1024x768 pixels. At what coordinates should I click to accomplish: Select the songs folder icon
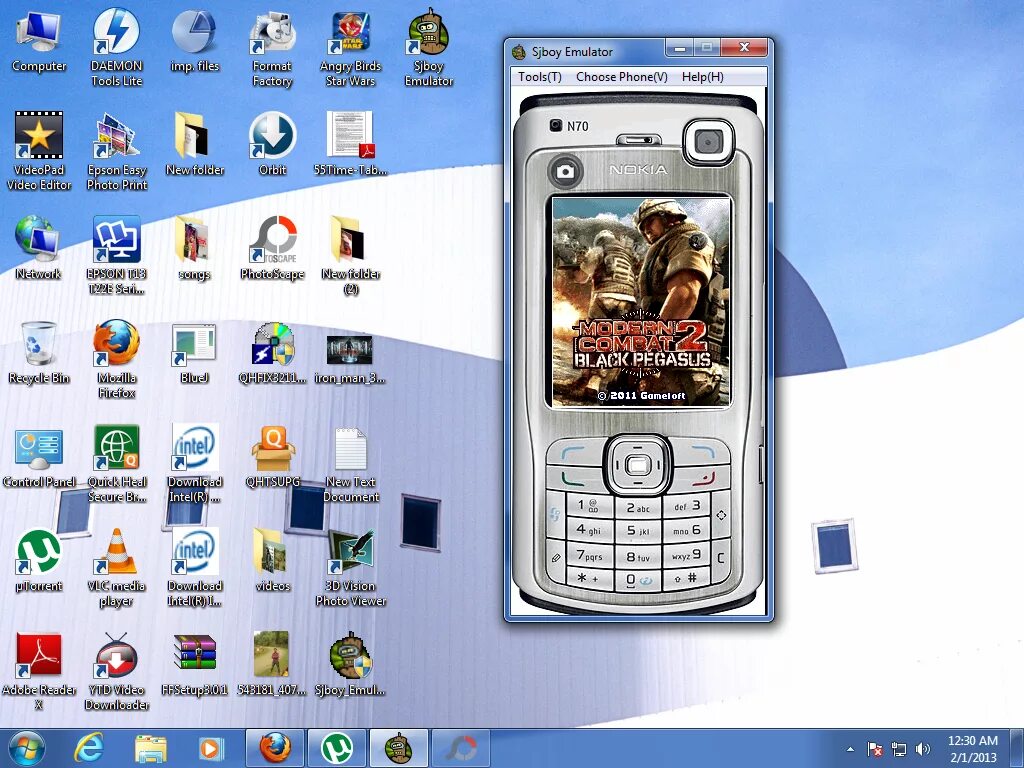point(194,248)
